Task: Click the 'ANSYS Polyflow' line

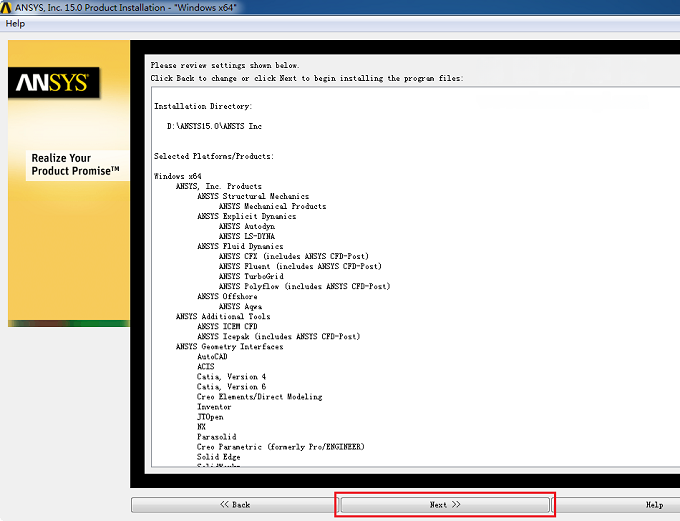Action: [x=304, y=286]
